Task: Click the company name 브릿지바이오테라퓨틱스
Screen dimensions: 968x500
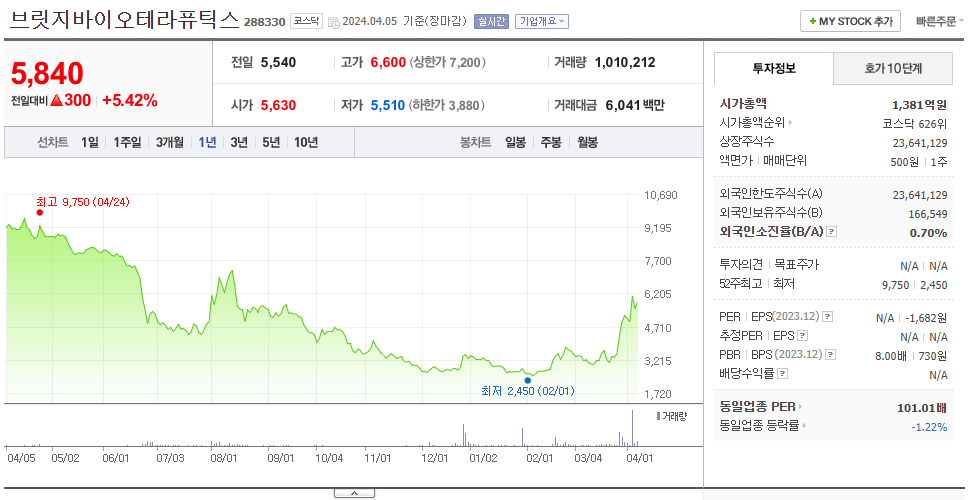Action: click(124, 20)
